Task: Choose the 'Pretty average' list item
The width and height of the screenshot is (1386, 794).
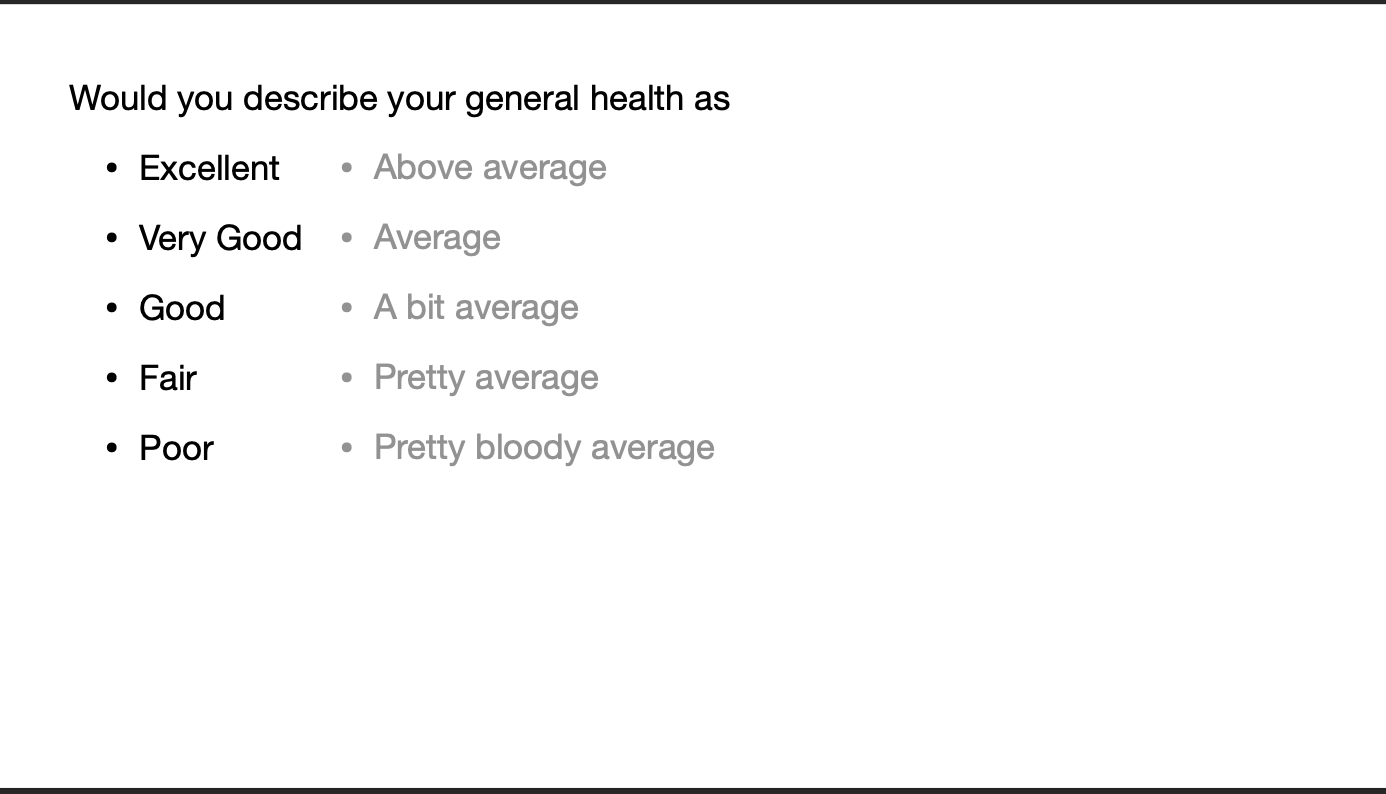Action: [x=486, y=378]
